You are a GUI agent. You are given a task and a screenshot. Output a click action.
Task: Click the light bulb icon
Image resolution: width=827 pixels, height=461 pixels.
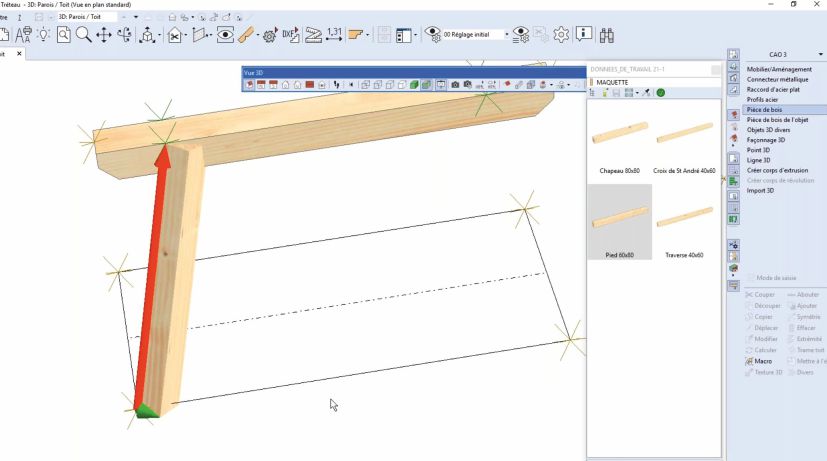[44, 35]
